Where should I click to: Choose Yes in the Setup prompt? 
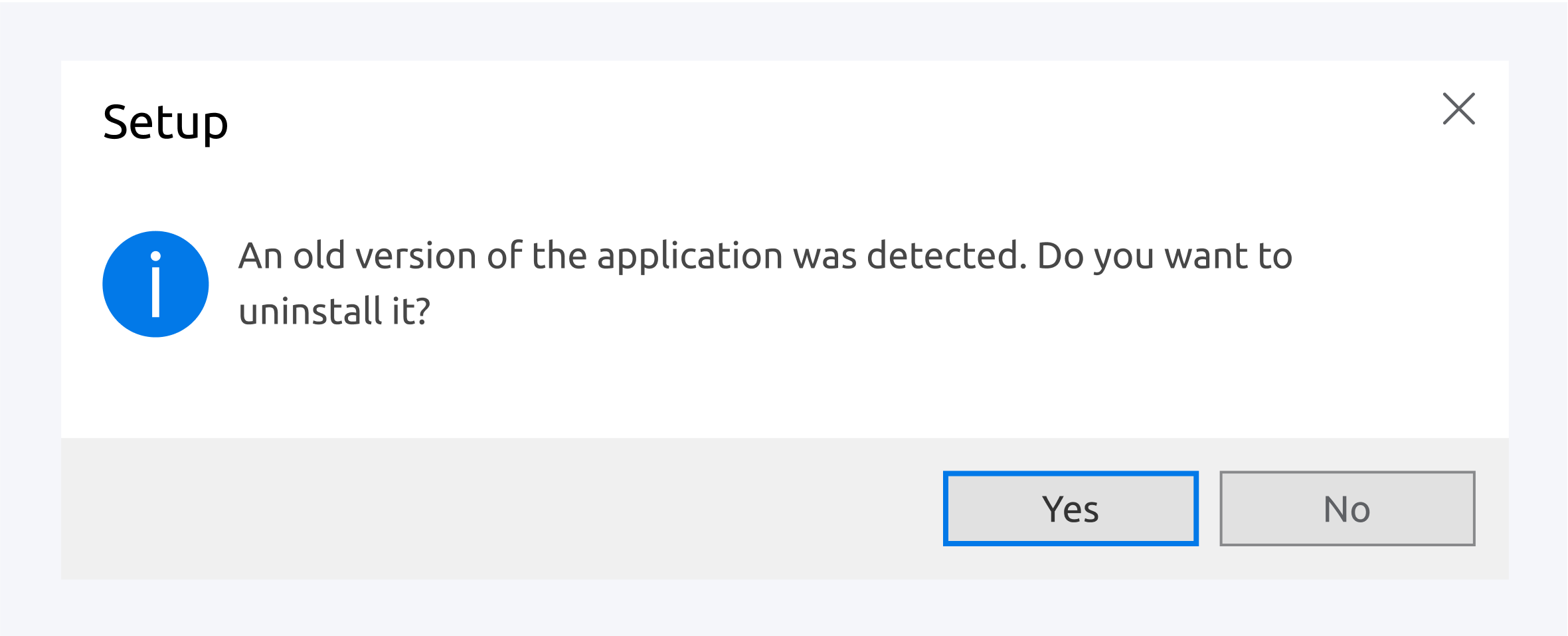point(1071,509)
